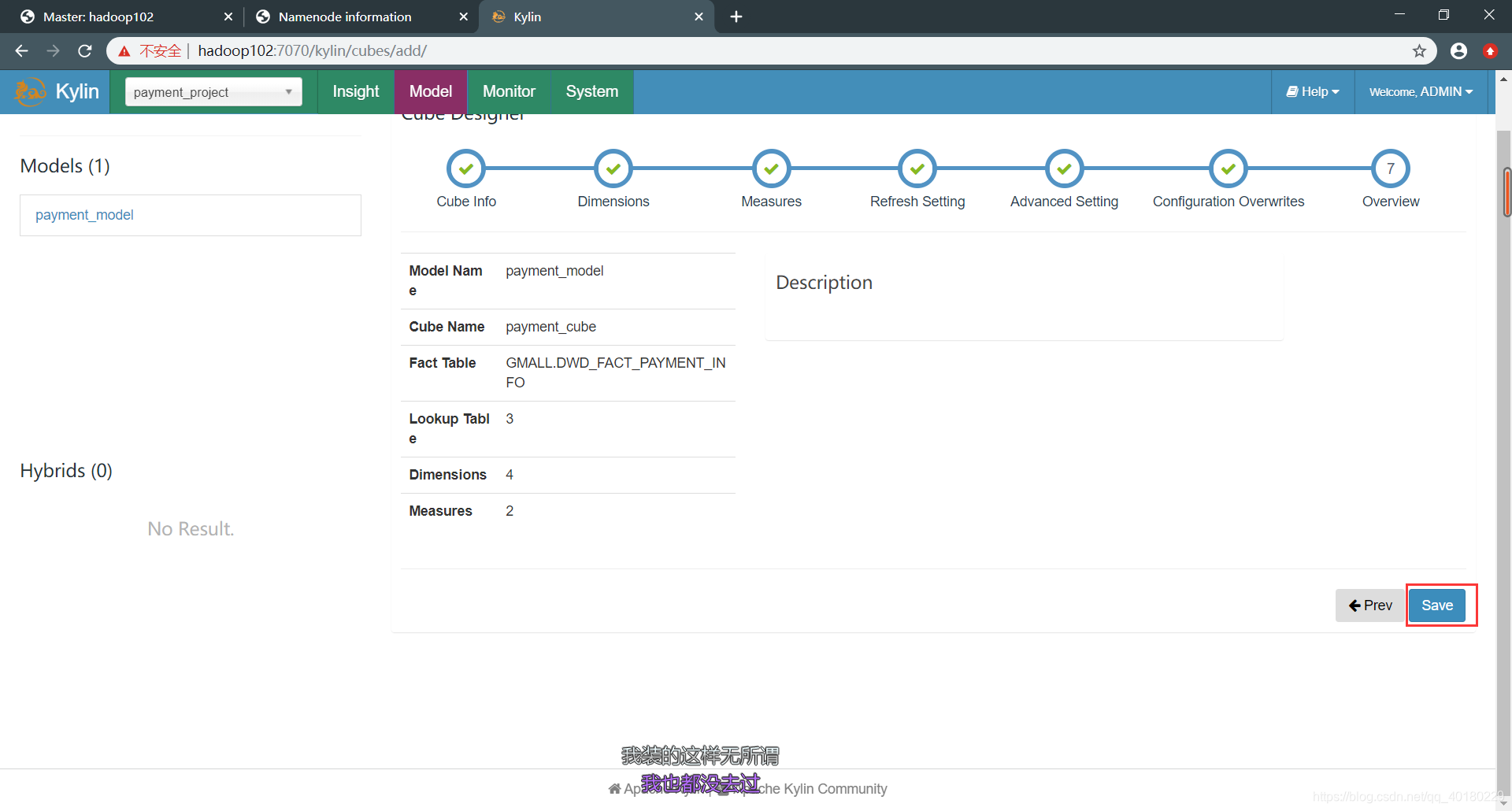Screen dimensions: 1512x811
Task: Click the GMALL.DWD_FACT_PAYMENT_INFO fact table value
Action: (616, 372)
